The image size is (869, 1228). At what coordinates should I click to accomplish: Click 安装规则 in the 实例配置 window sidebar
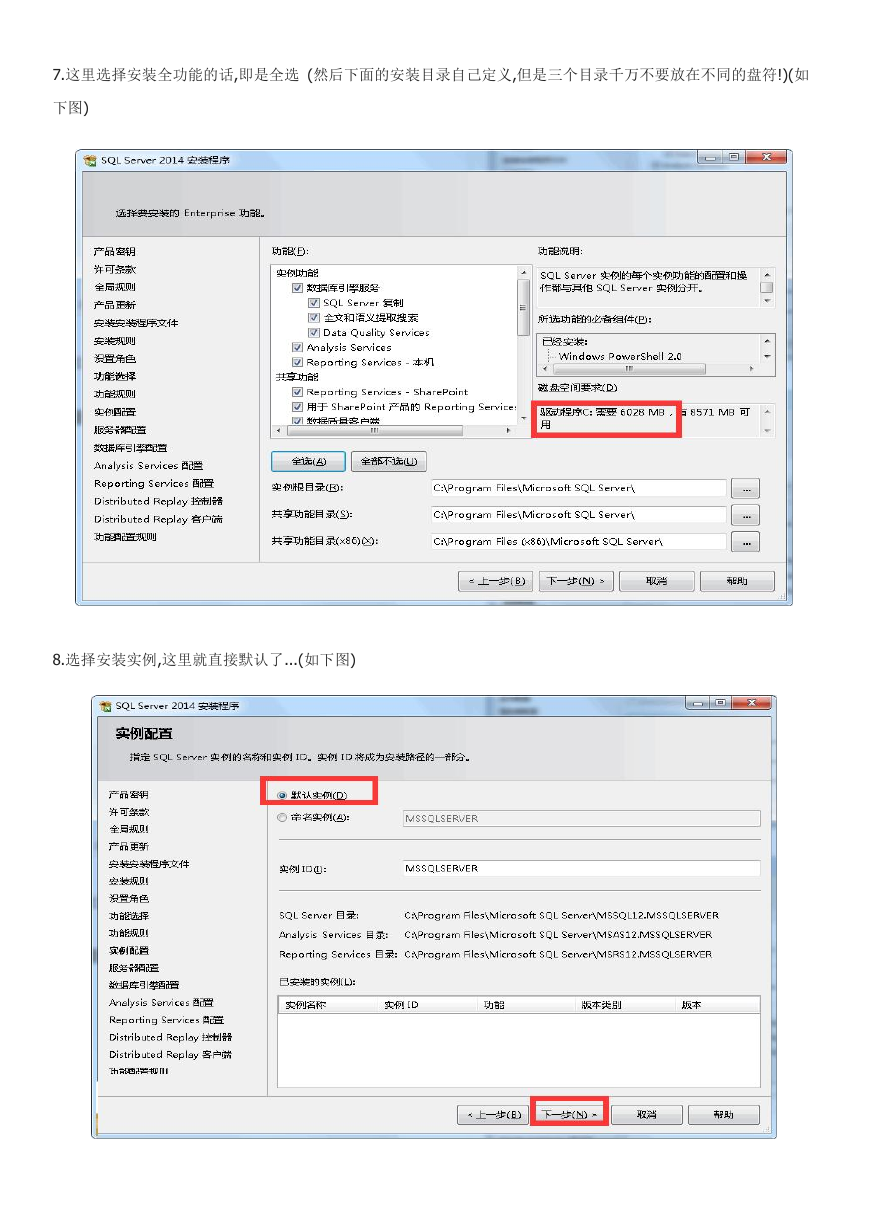click(x=129, y=881)
